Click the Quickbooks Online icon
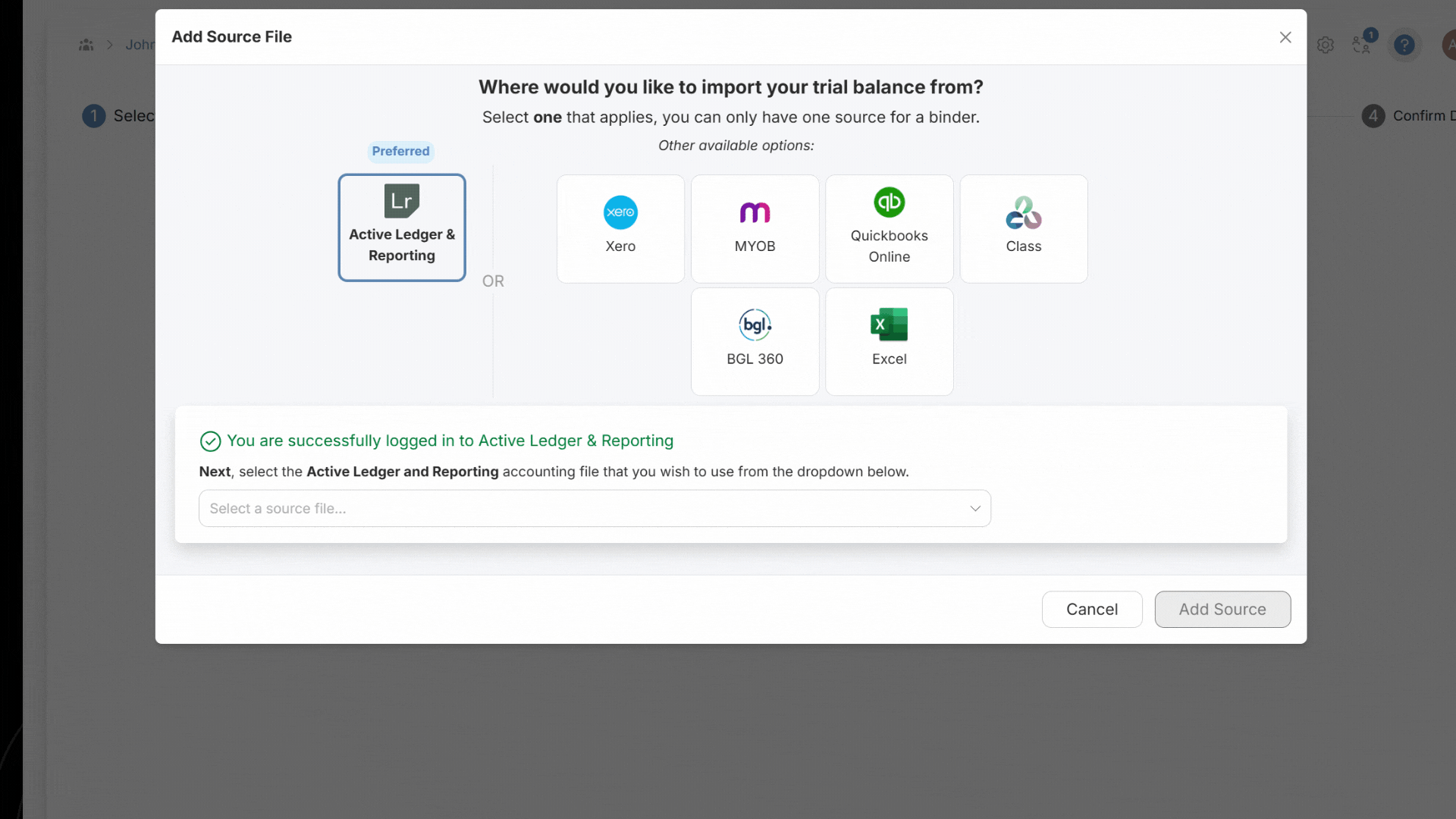This screenshot has width=1456, height=819. click(889, 227)
